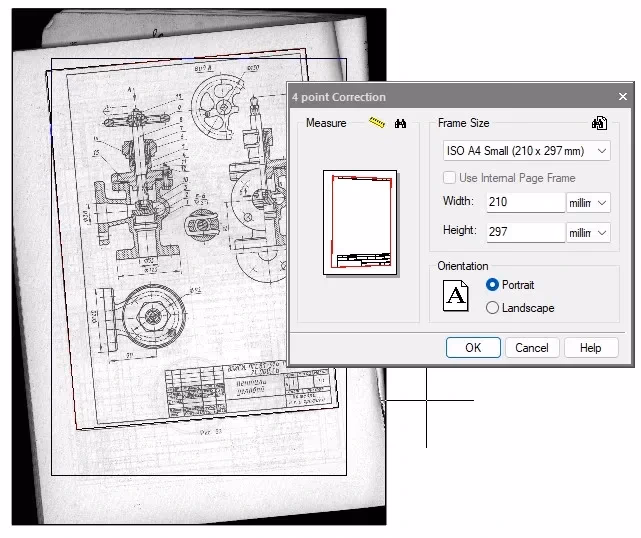
Task: Open the Height units dropdown
Action: (x=588, y=233)
